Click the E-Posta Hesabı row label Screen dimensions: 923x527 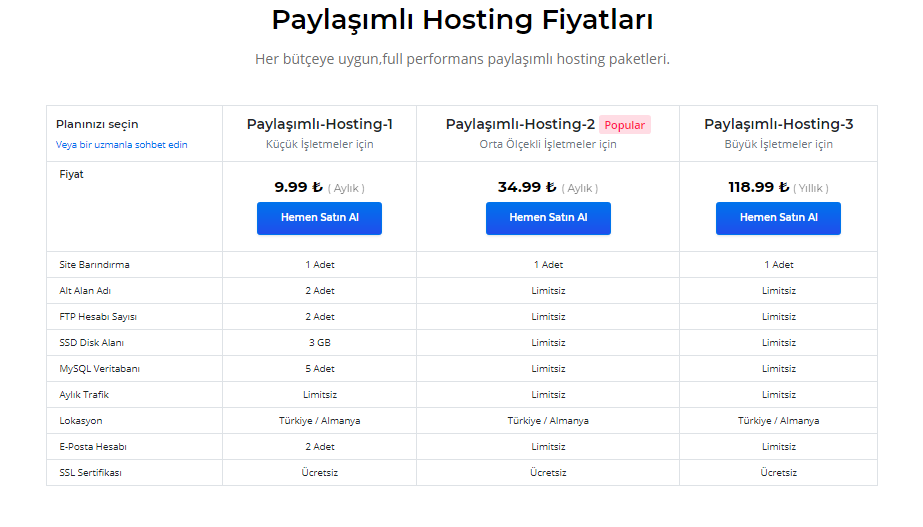93,447
